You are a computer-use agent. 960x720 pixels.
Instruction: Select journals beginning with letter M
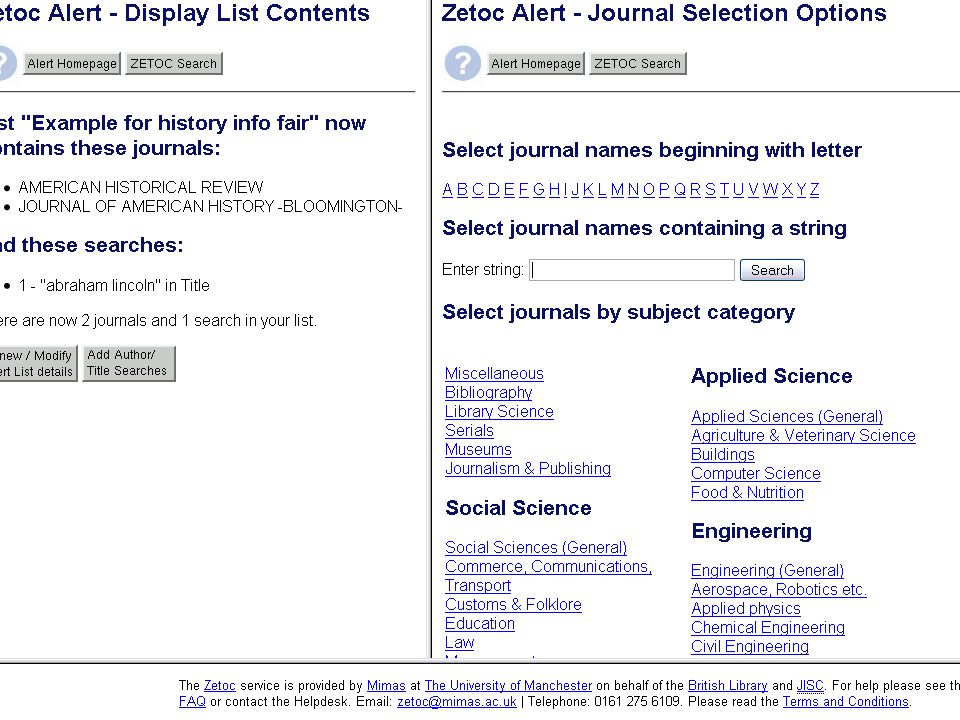[617, 190]
